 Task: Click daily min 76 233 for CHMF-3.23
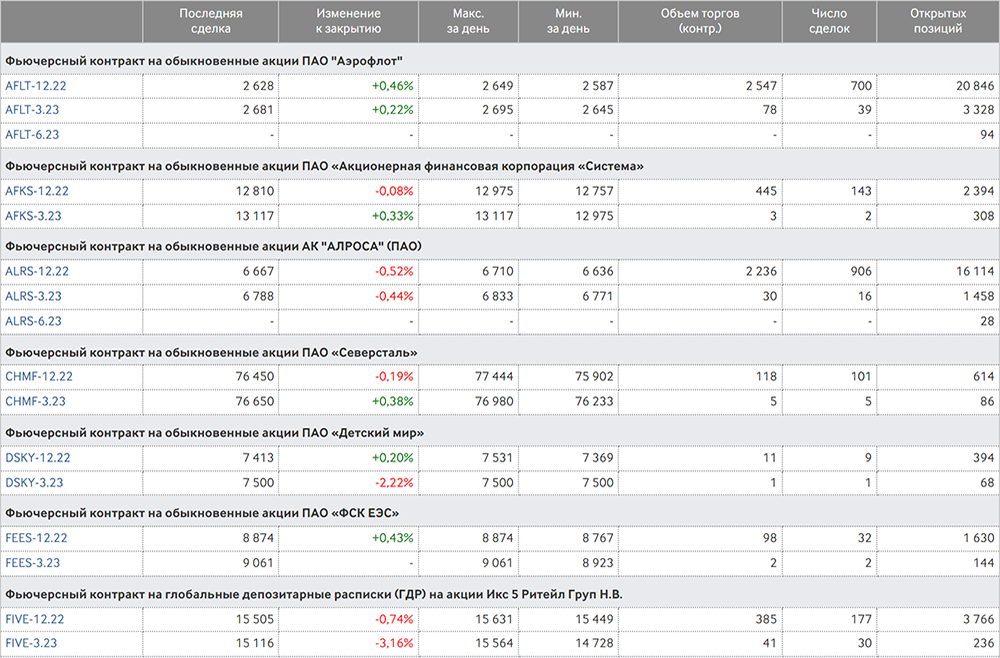(594, 402)
